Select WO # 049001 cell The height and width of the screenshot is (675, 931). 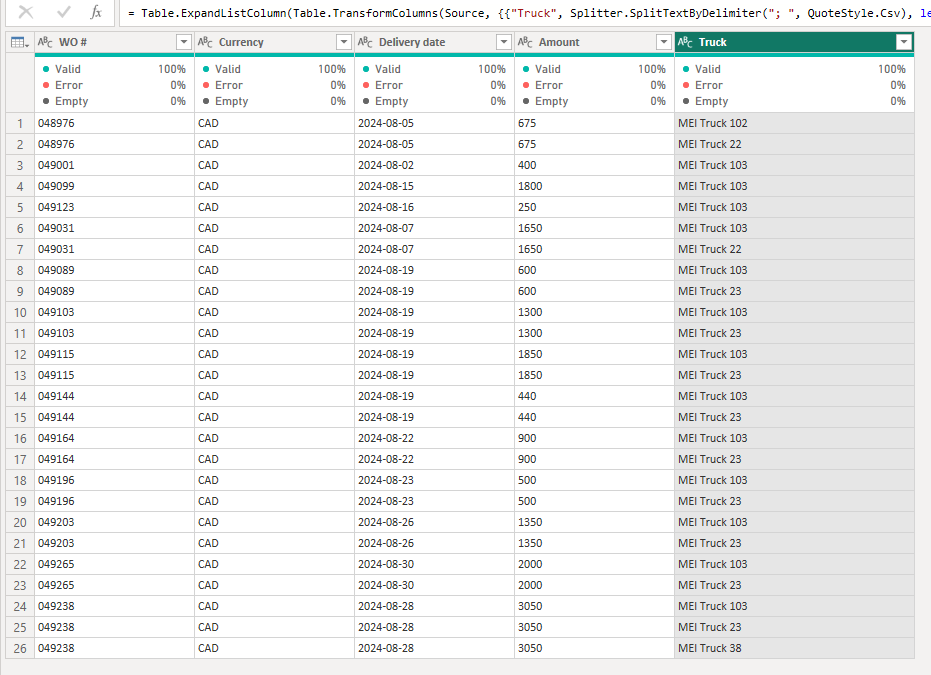pos(115,165)
